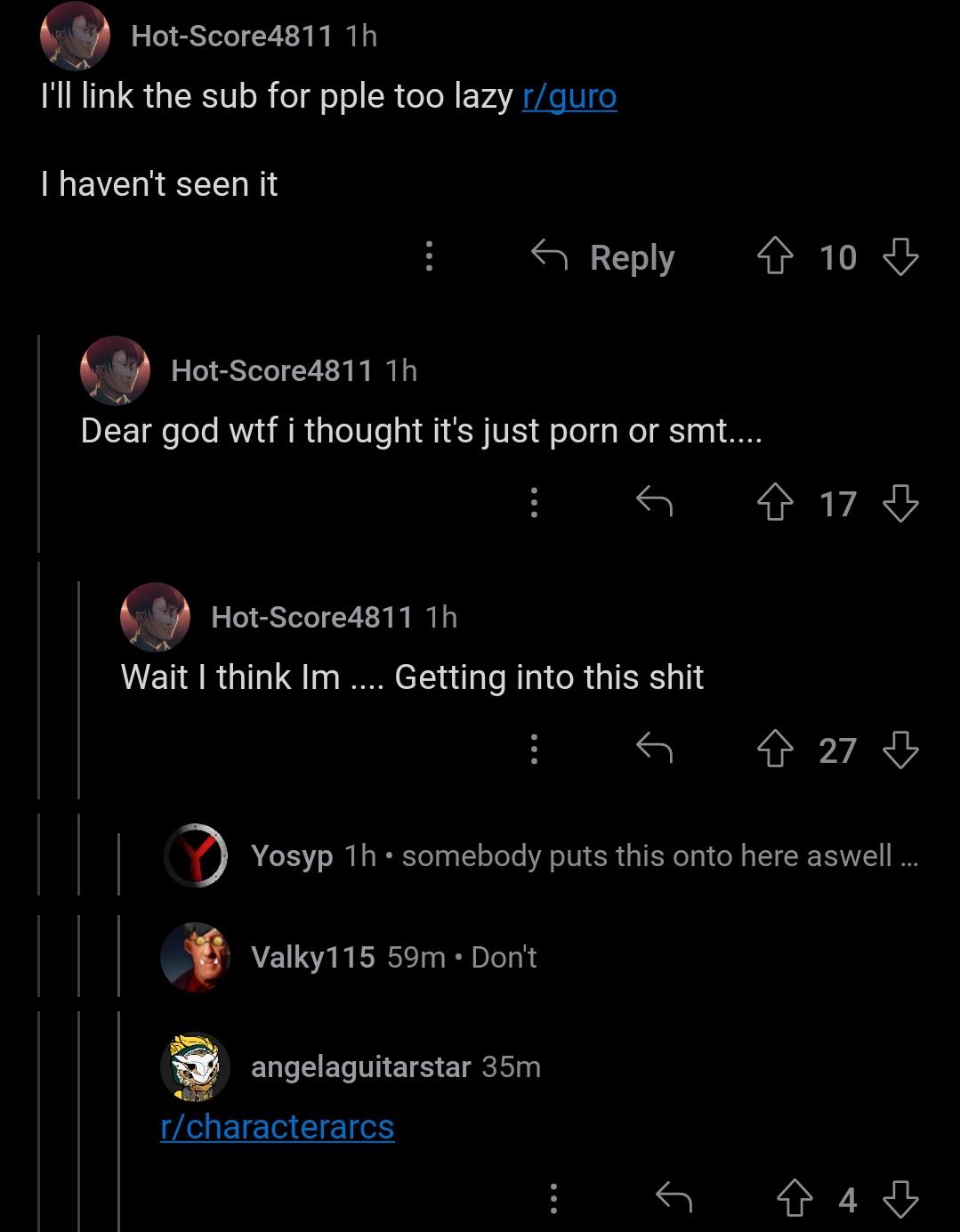The height and width of the screenshot is (1232, 960).
Task: Downvote angelaguitarstar's comment
Action: 900,1199
